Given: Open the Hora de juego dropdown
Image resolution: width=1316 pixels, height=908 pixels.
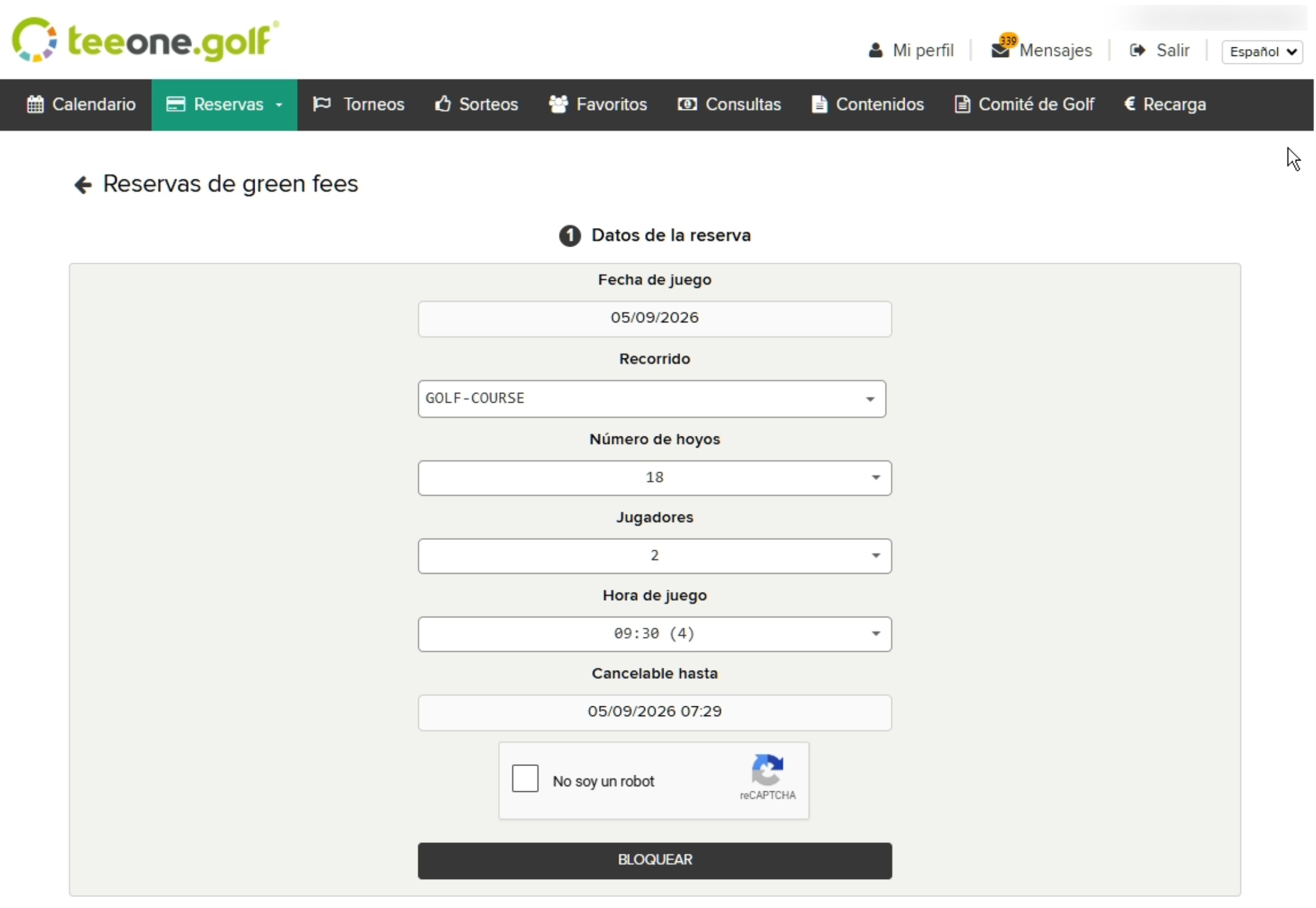Looking at the screenshot, I should [655, 634].
